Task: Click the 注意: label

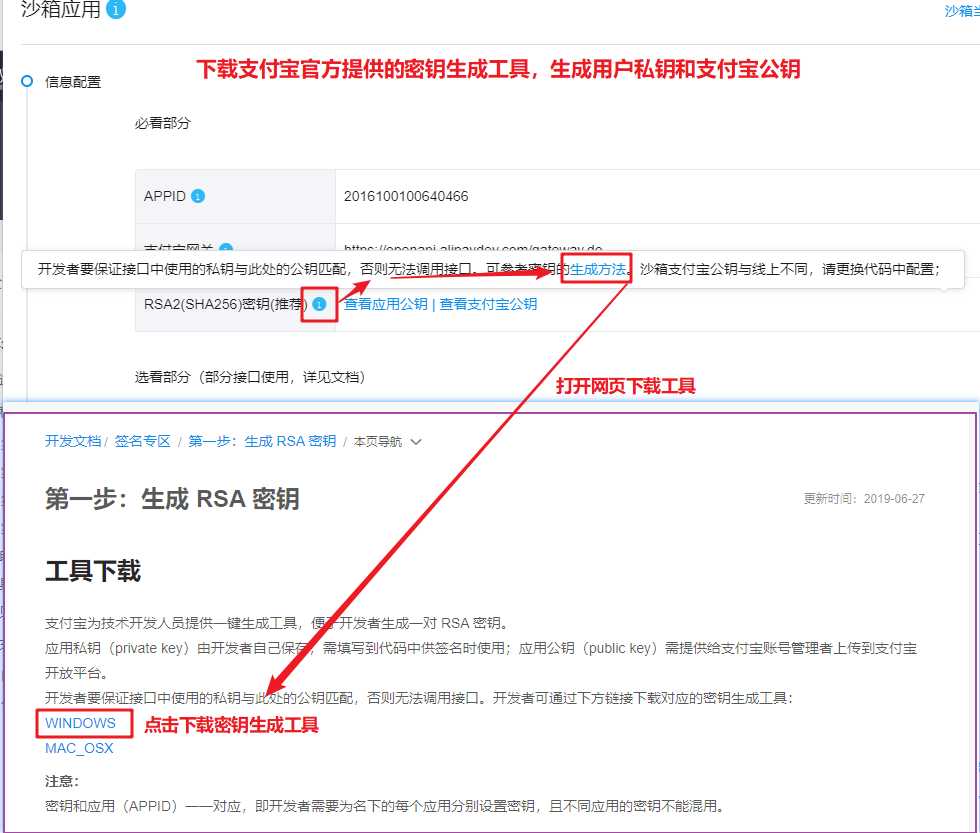Action: [62, 781]
